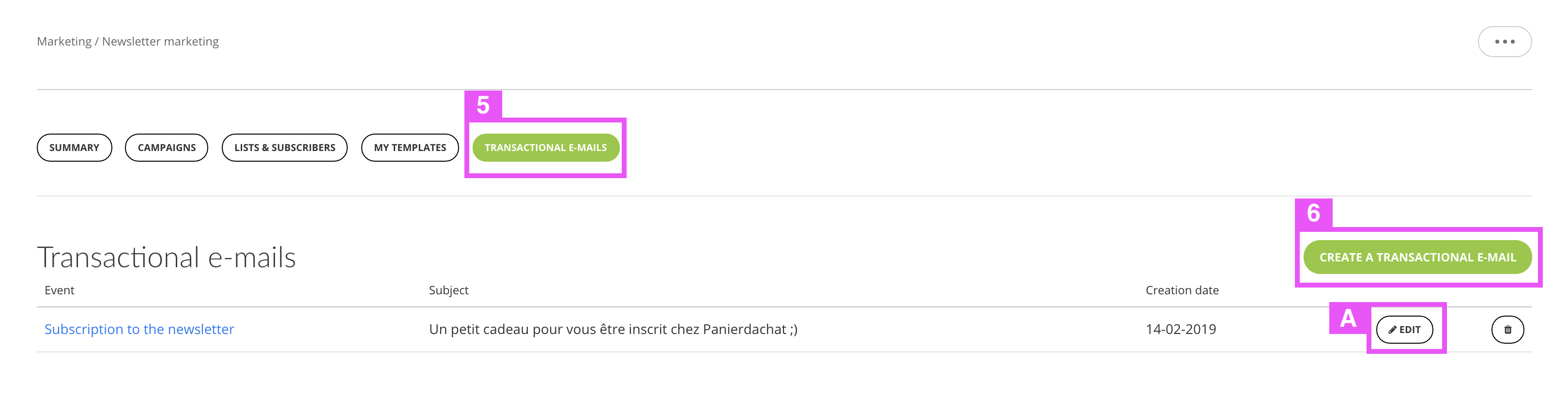This screenshot has width=1568, height=395.
Task: Open the three-dot more options menu
Action: point(1504,41)
